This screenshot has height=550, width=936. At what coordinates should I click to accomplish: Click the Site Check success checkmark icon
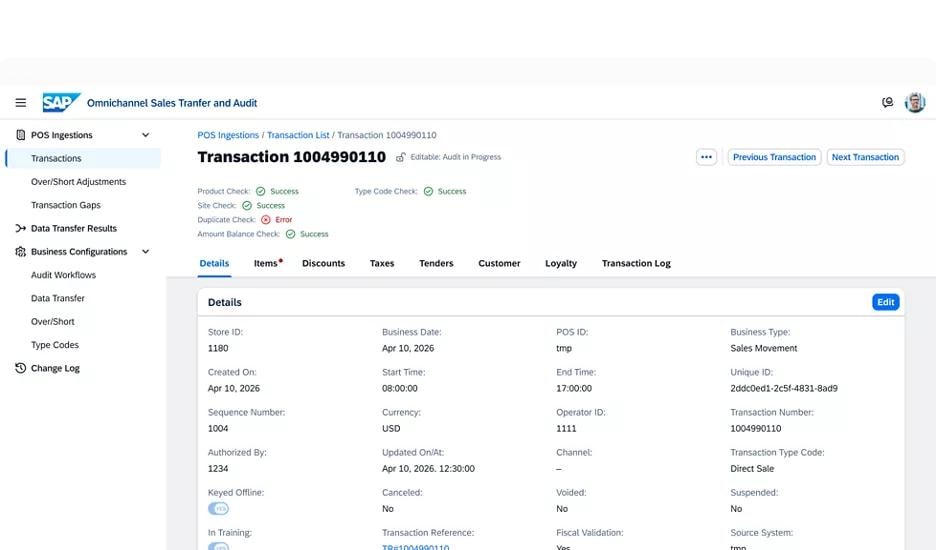(247, 205)
